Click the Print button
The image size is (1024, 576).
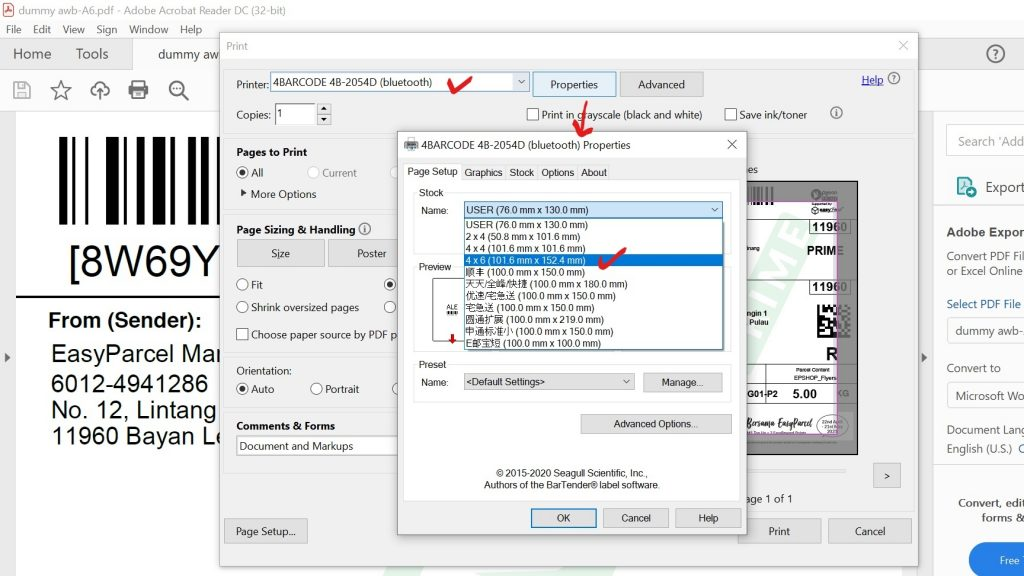pyautogui.click(x=779, y=531)
